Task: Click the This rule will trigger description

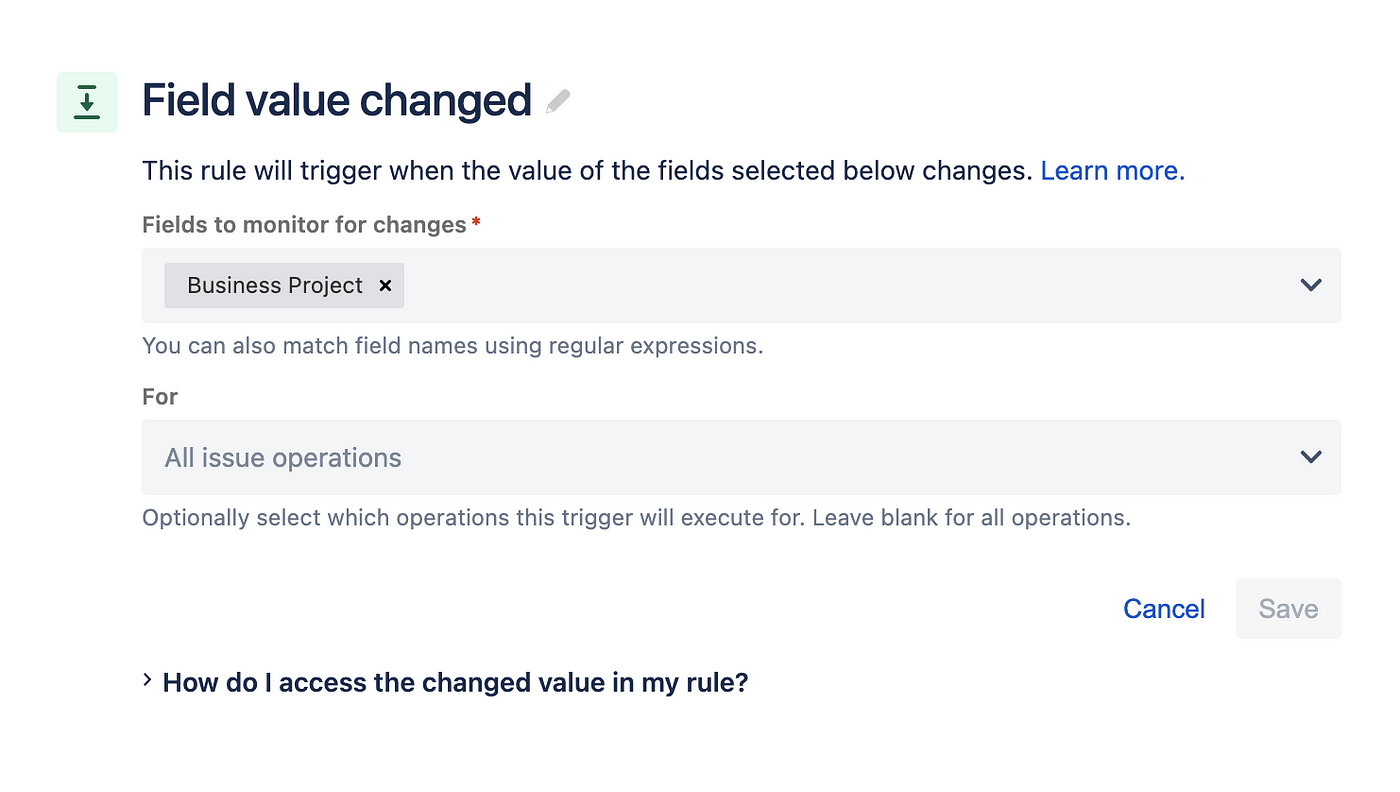Action: coord(587,171)
